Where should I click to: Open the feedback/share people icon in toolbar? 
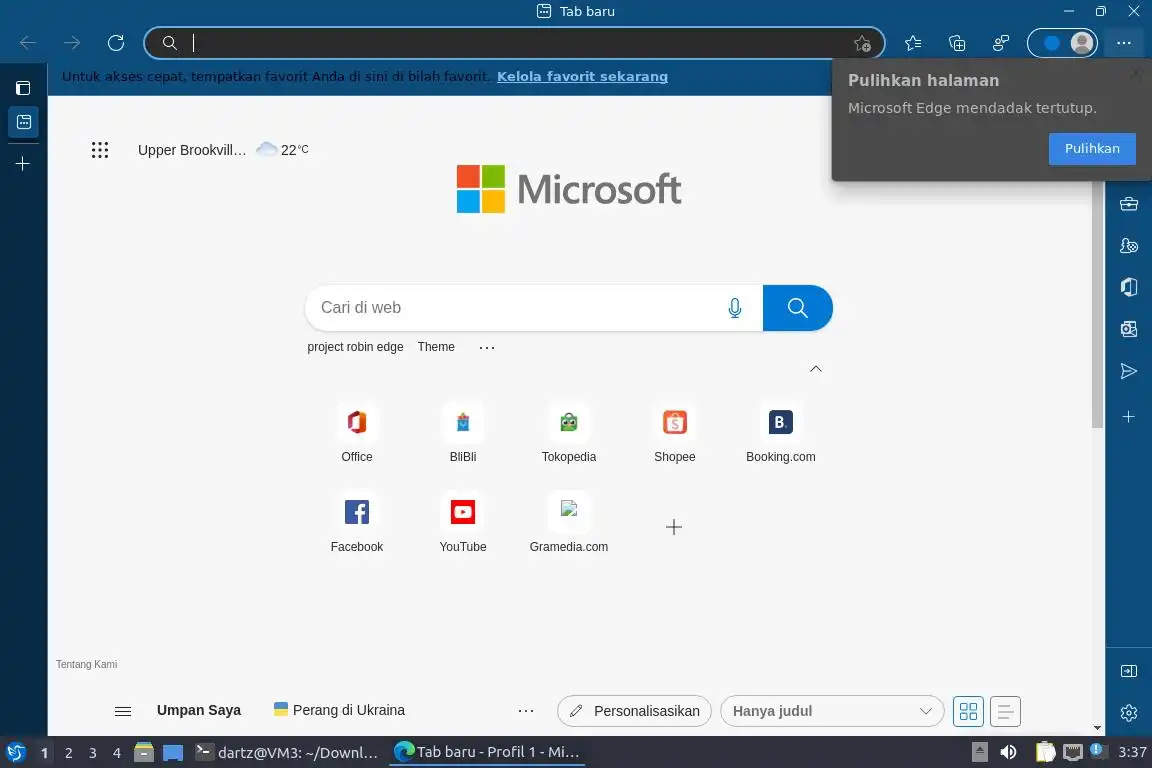1001,43
